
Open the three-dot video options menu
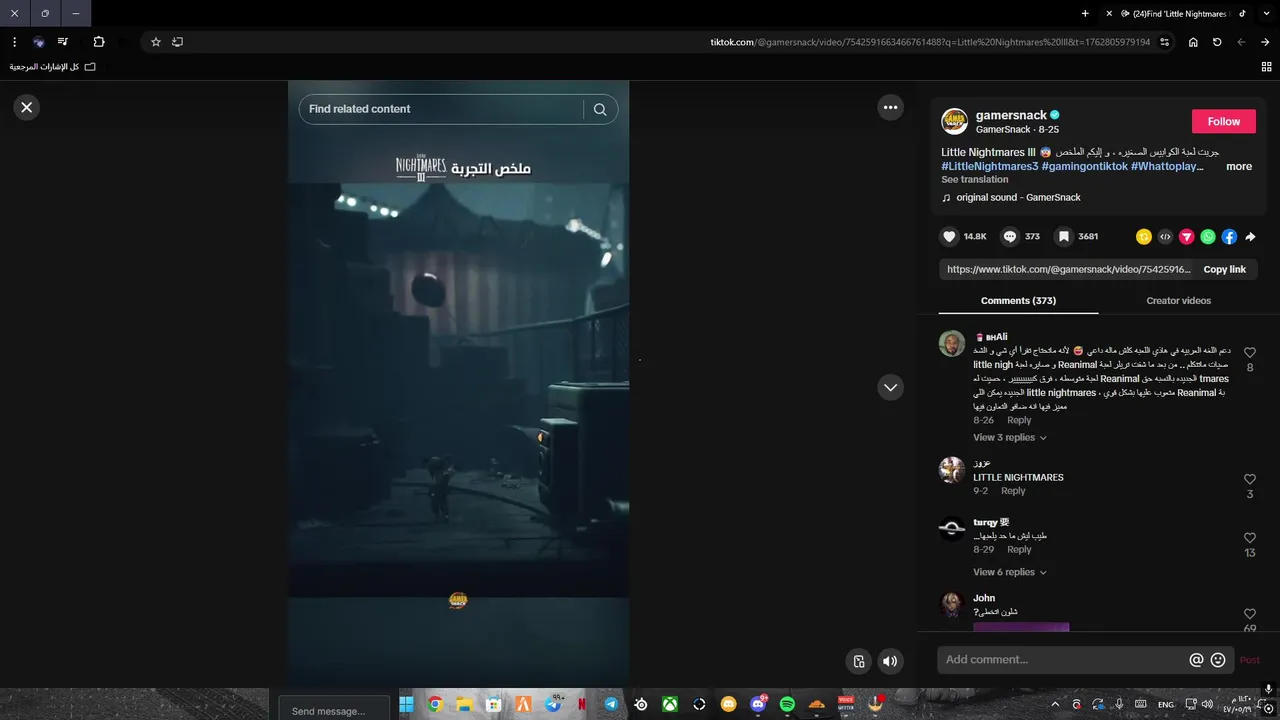tap(890, 107)
